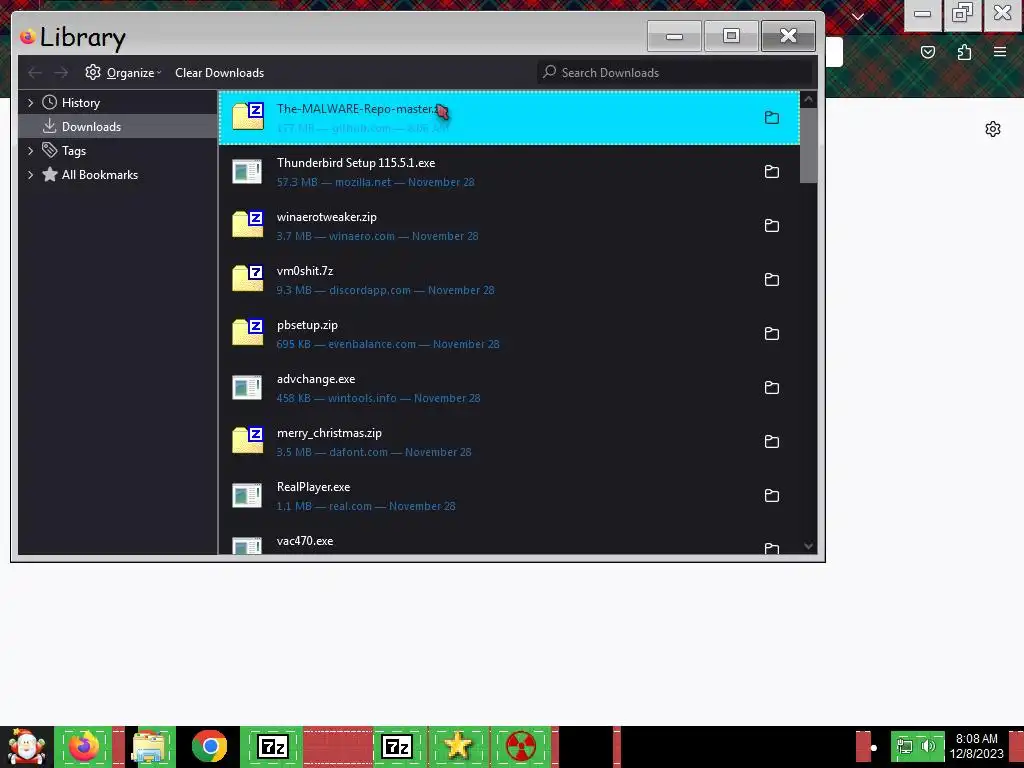Open containing folder for RealPlayer.exe
The image size is (1024, 768).
coord(772,496)
